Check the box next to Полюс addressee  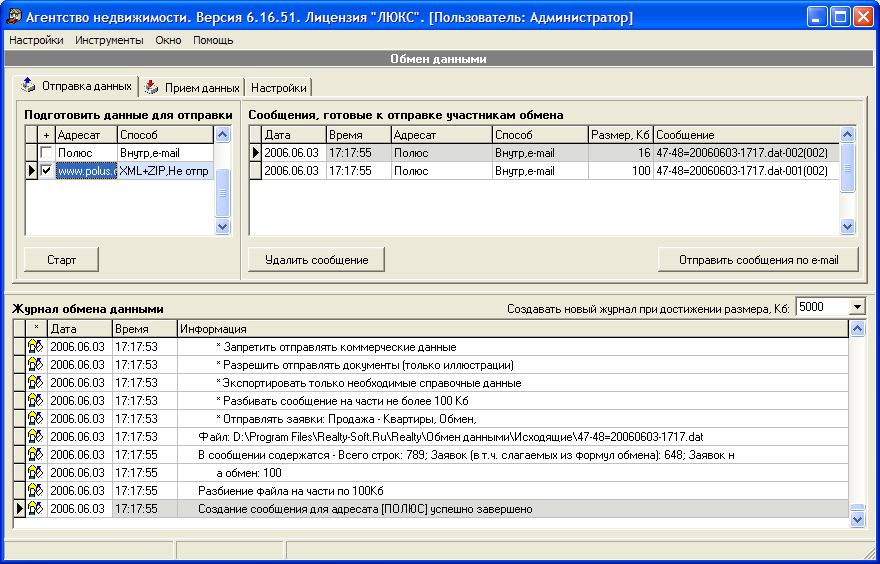(x=47, y=153)
